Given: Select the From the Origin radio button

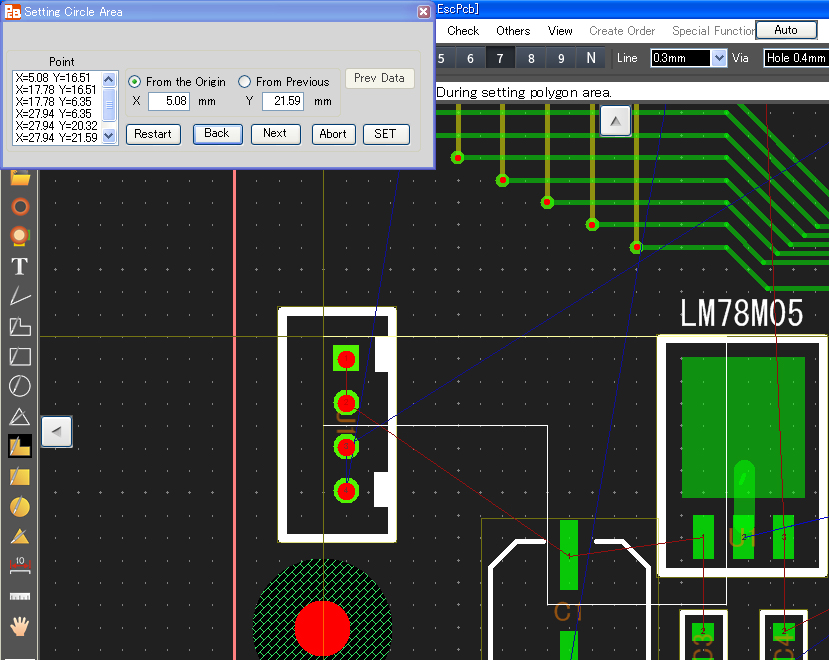Looking at the screenshot, I should tap(134, 82).
